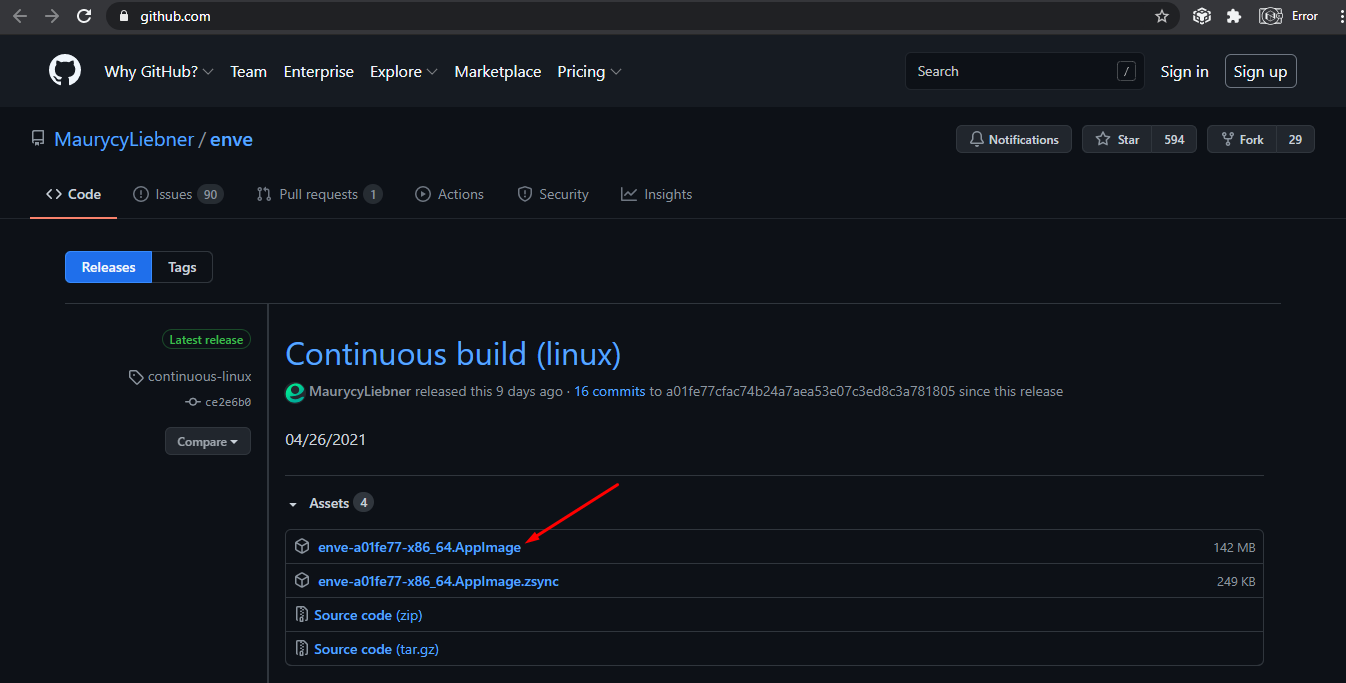
Task: Select the Releases tab button
Action: click(108, 267)
